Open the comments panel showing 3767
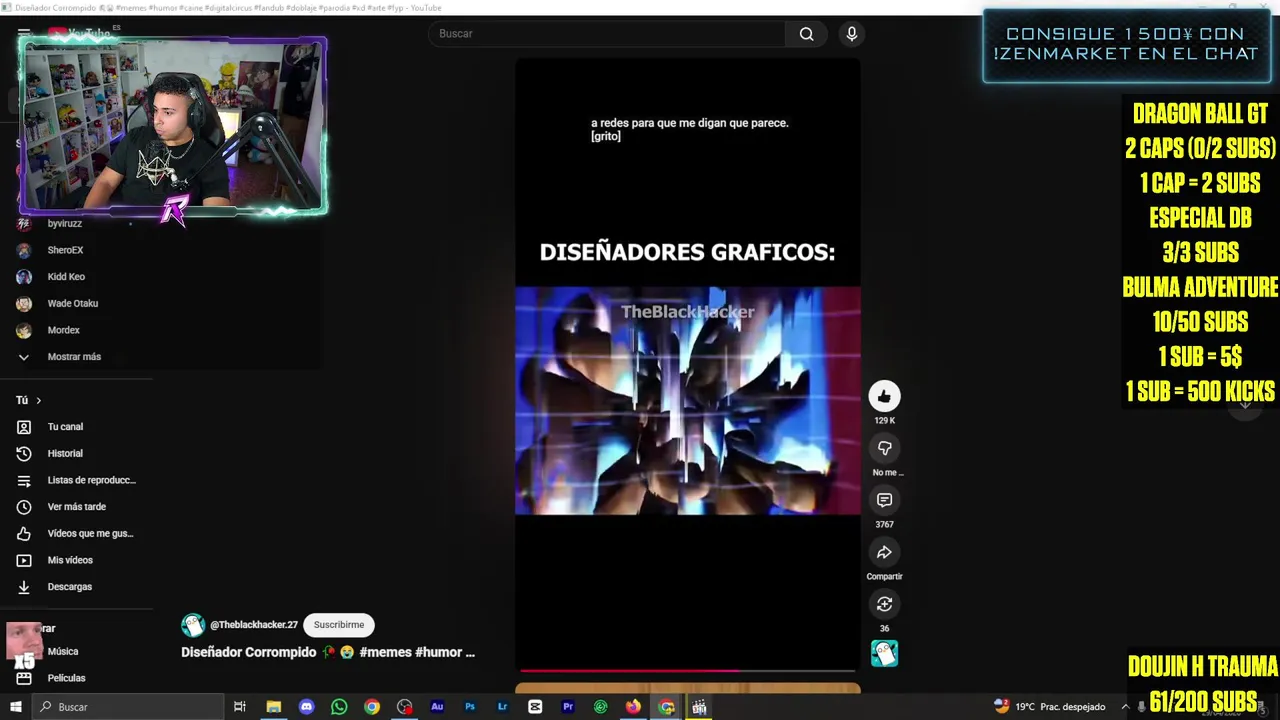Image resolution: width=1280 pixels, height=720 pixels. tap(884, 500)
